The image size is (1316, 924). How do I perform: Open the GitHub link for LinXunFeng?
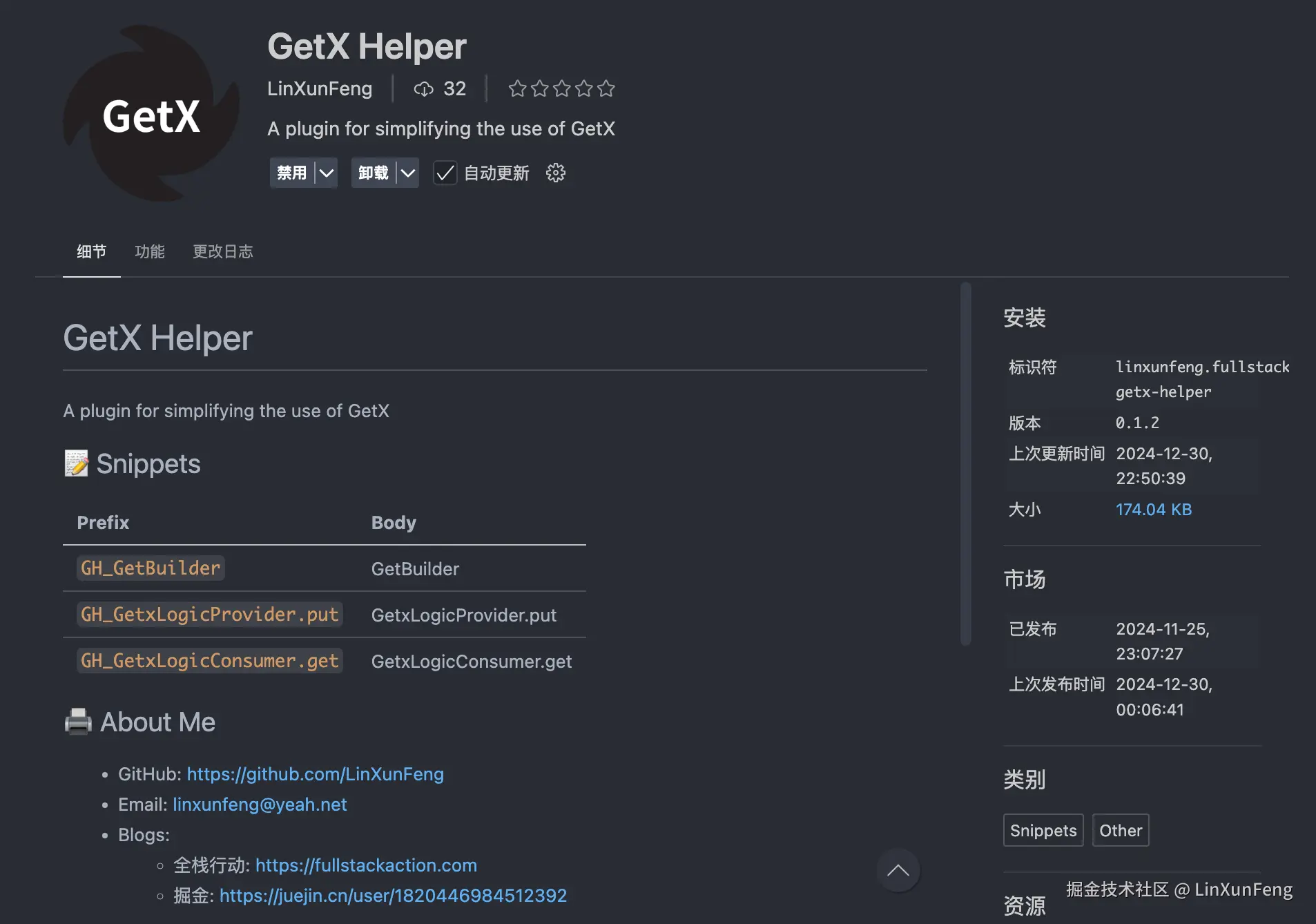click(316, 774)
